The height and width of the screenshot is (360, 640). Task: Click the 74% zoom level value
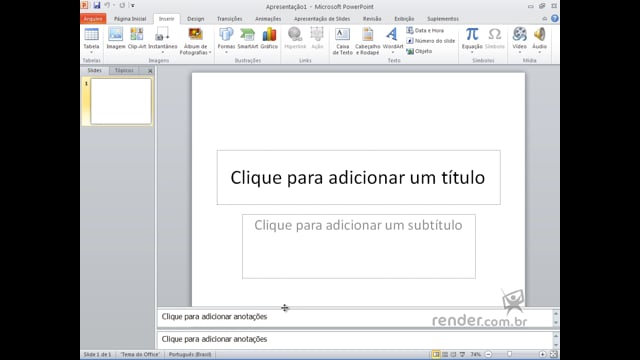point(476,354)
